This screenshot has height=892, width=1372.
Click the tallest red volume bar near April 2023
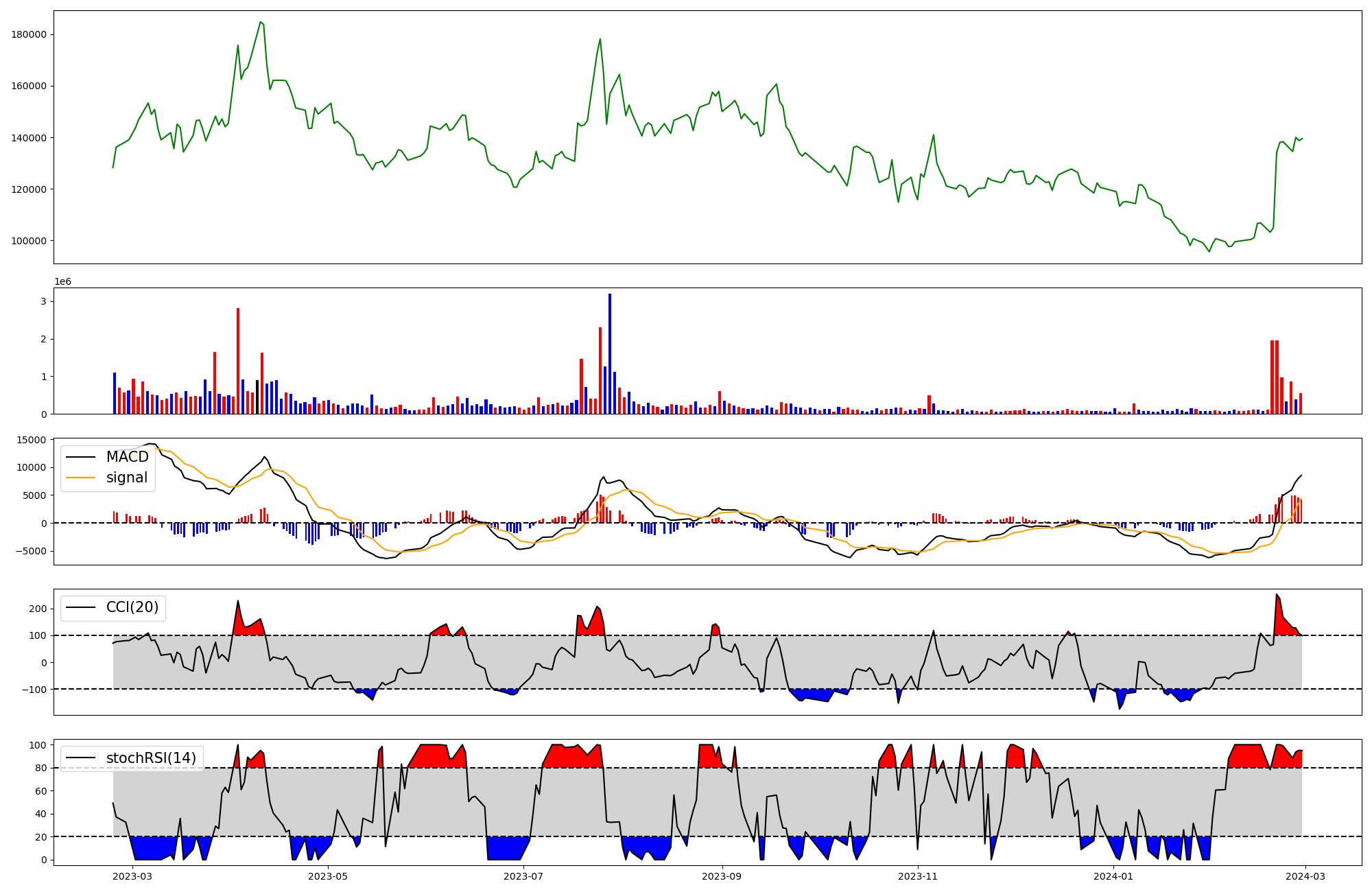238,360
